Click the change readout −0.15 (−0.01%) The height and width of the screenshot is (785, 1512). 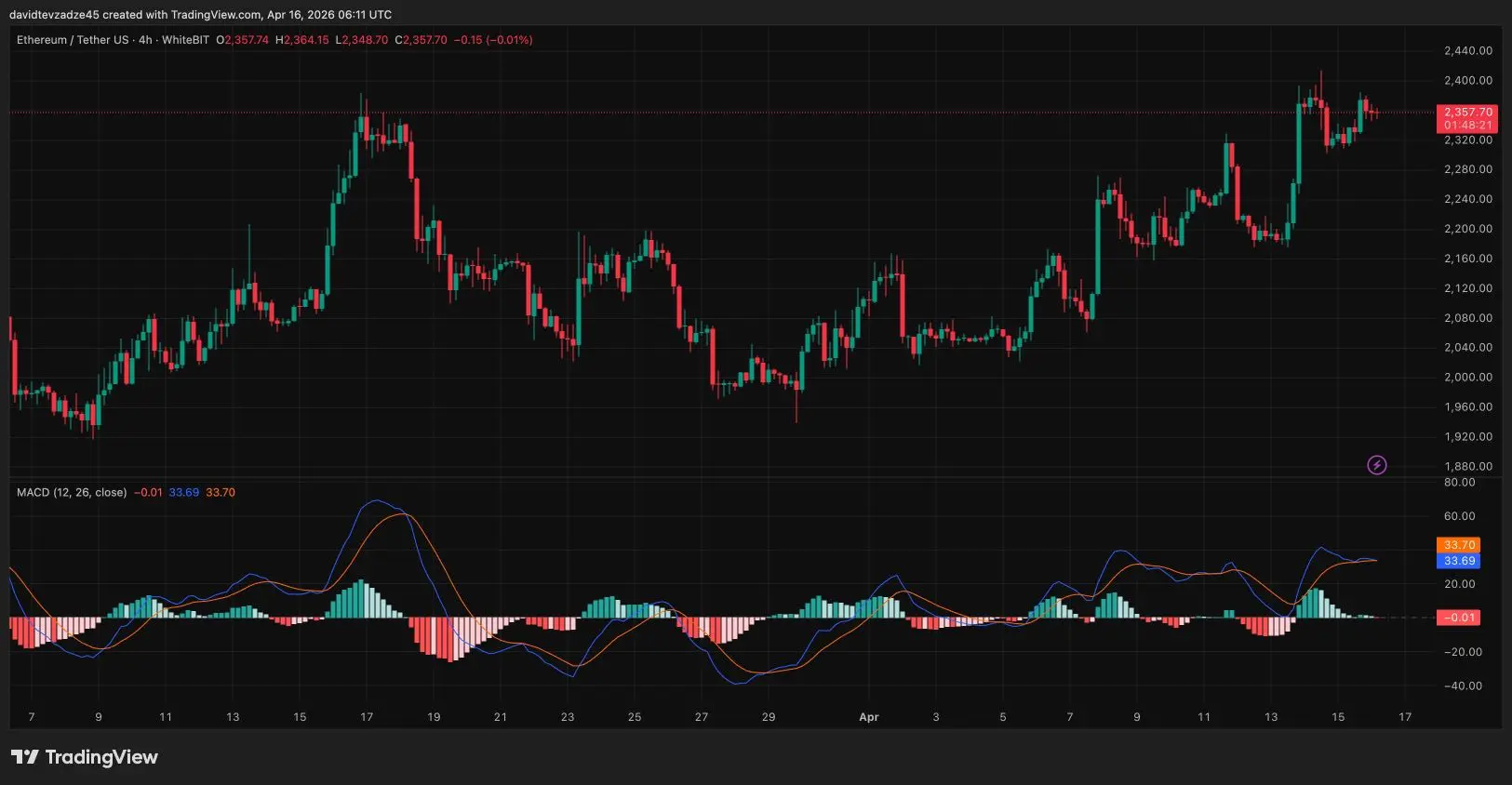coord(493,40)
